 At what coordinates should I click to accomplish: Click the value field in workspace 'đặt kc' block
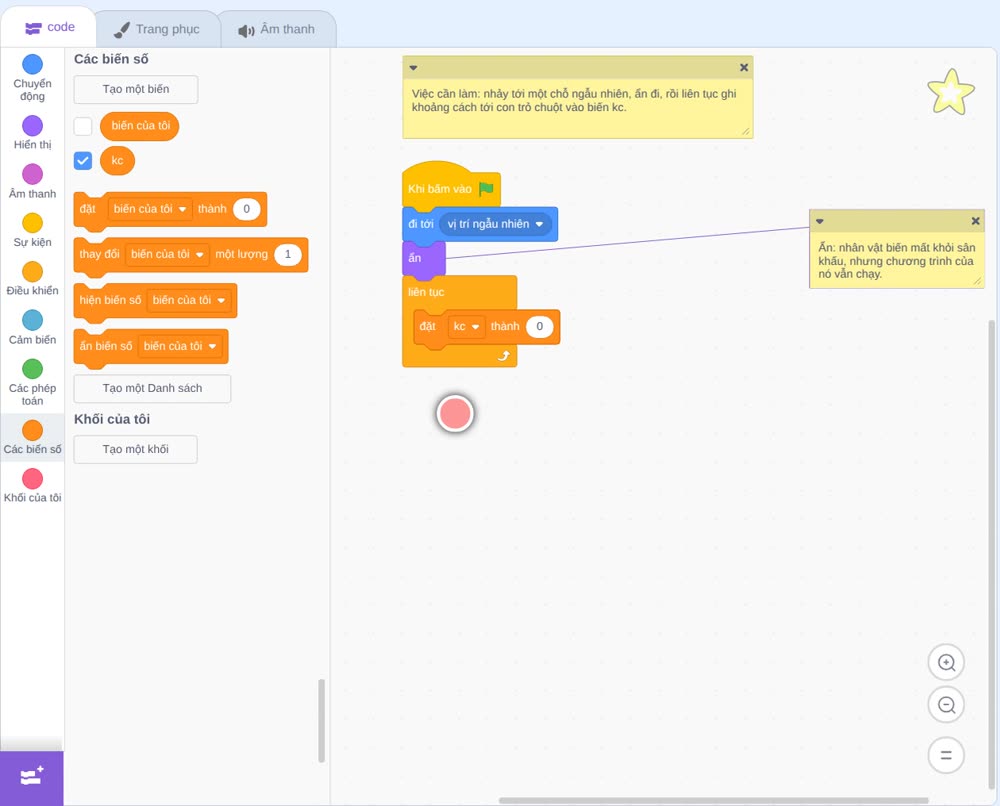[540, 326]
